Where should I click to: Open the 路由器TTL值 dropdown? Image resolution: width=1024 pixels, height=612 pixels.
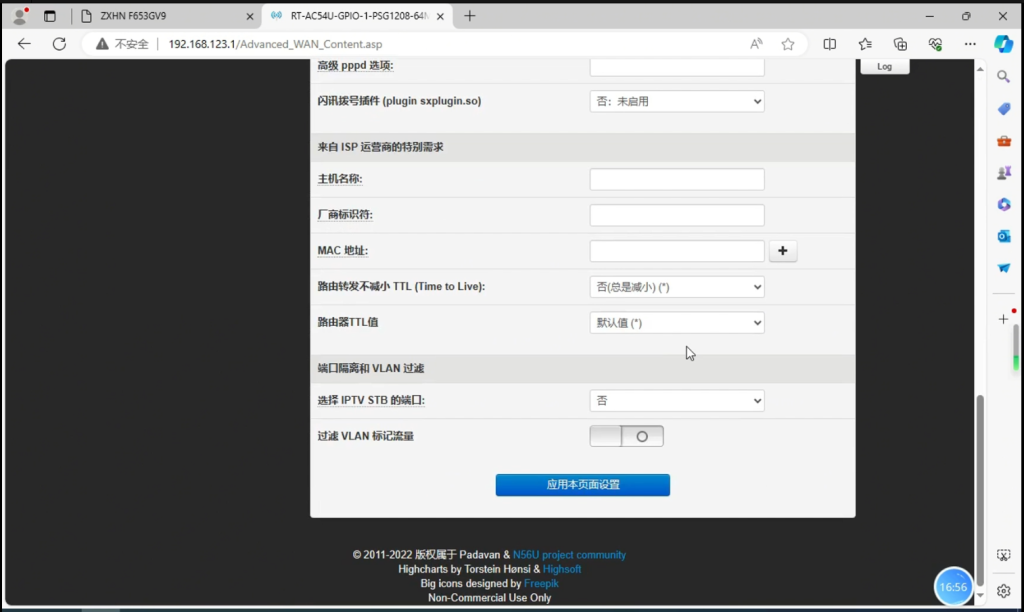point(677,323)
